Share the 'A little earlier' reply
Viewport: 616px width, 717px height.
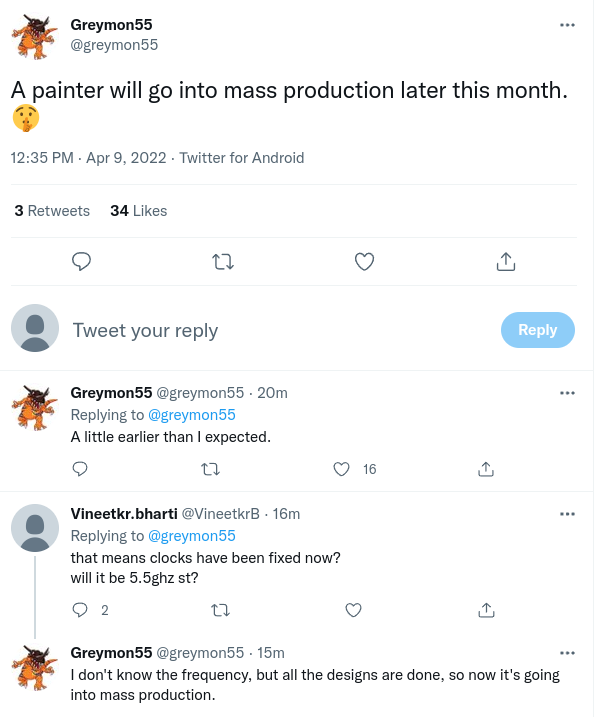[486, 468]
